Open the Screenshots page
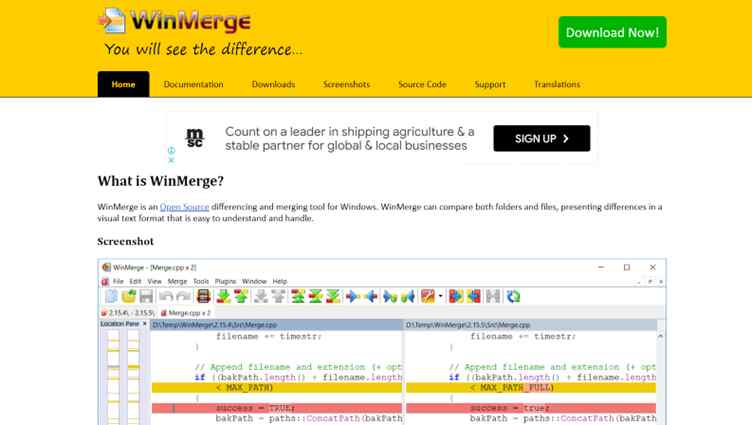 (346, 84)
